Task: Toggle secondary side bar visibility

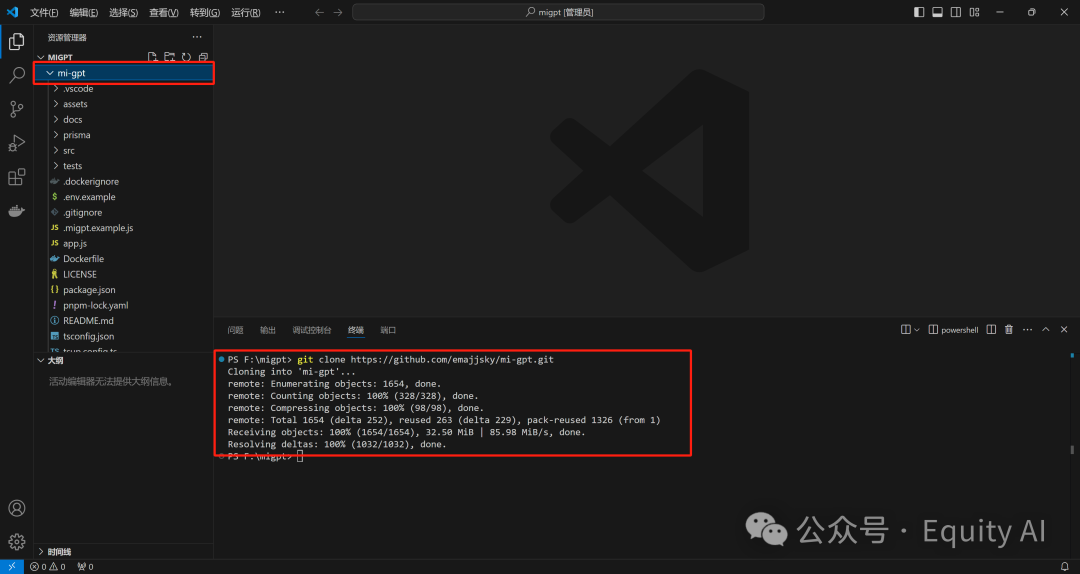Action: [x=956, y=12]
